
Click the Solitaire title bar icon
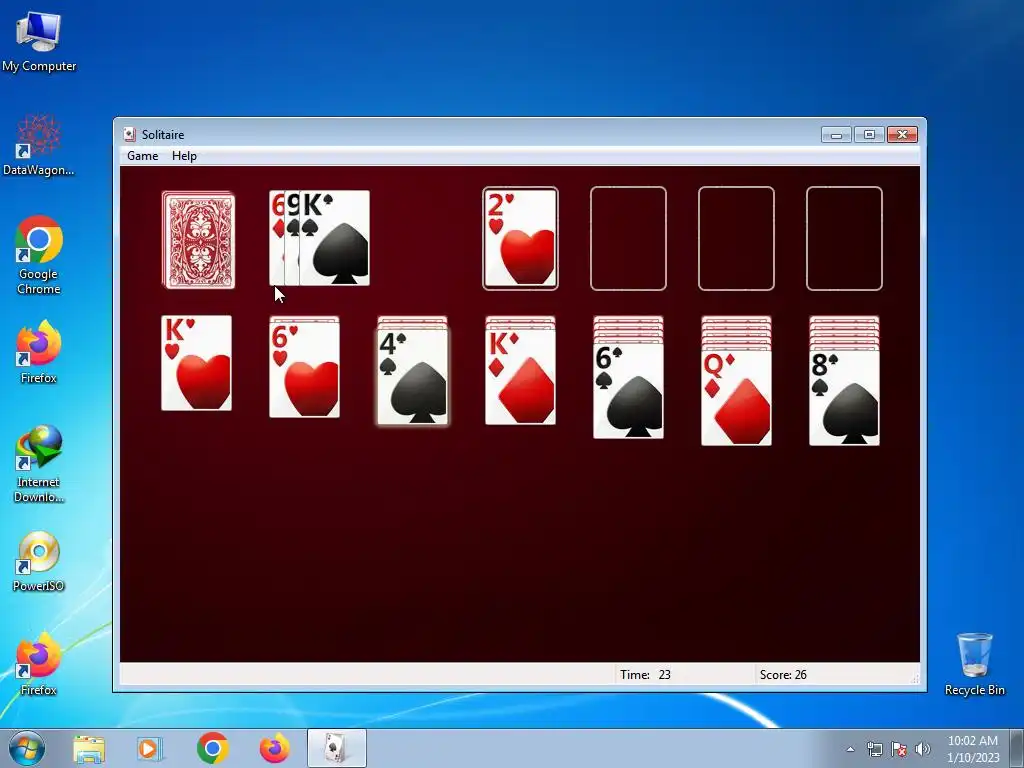point(129,135)
